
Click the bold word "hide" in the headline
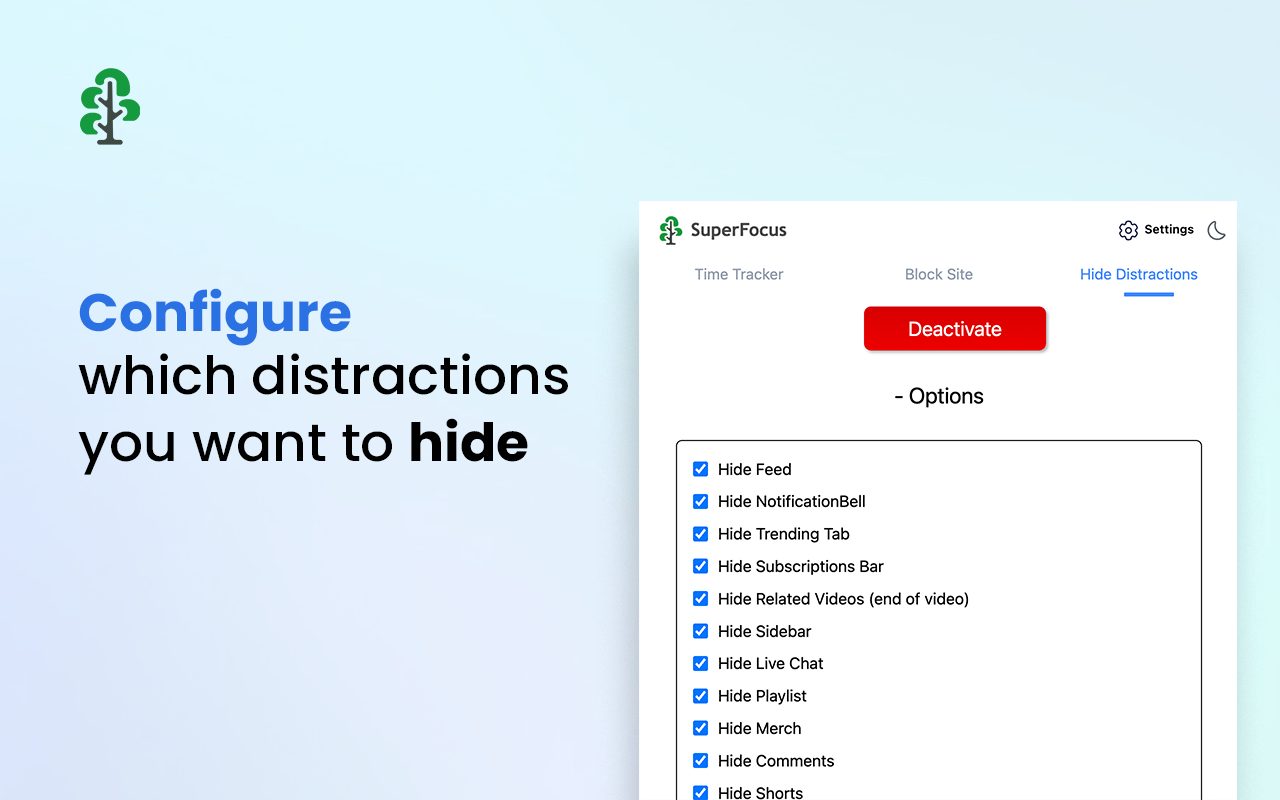(468, 441)
